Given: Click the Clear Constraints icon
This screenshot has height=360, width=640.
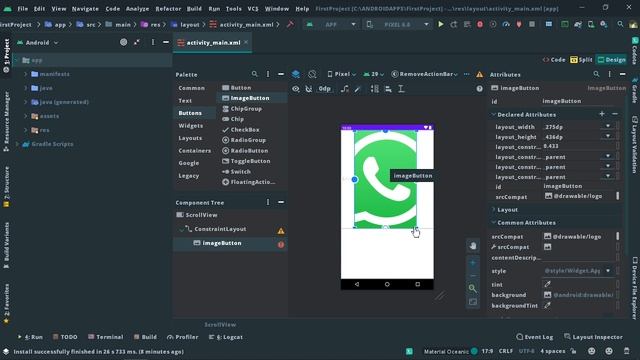Looking at the screenshot, I should [x=344, y=89].
